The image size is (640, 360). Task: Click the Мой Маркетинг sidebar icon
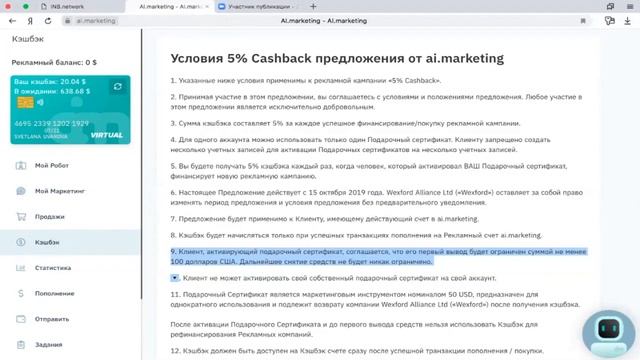[x=21, y=191]
